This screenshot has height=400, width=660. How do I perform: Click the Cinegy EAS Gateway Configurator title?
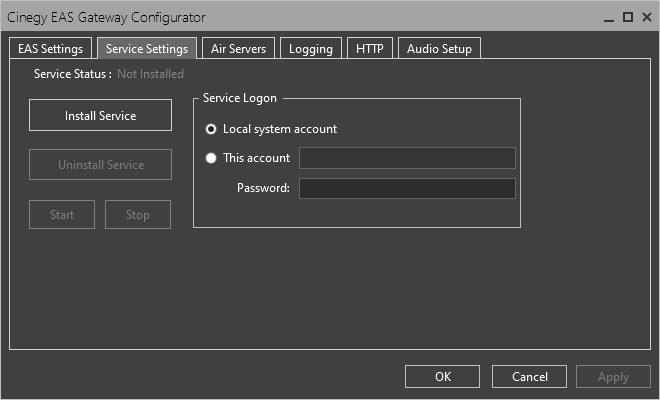pos(106,17)
